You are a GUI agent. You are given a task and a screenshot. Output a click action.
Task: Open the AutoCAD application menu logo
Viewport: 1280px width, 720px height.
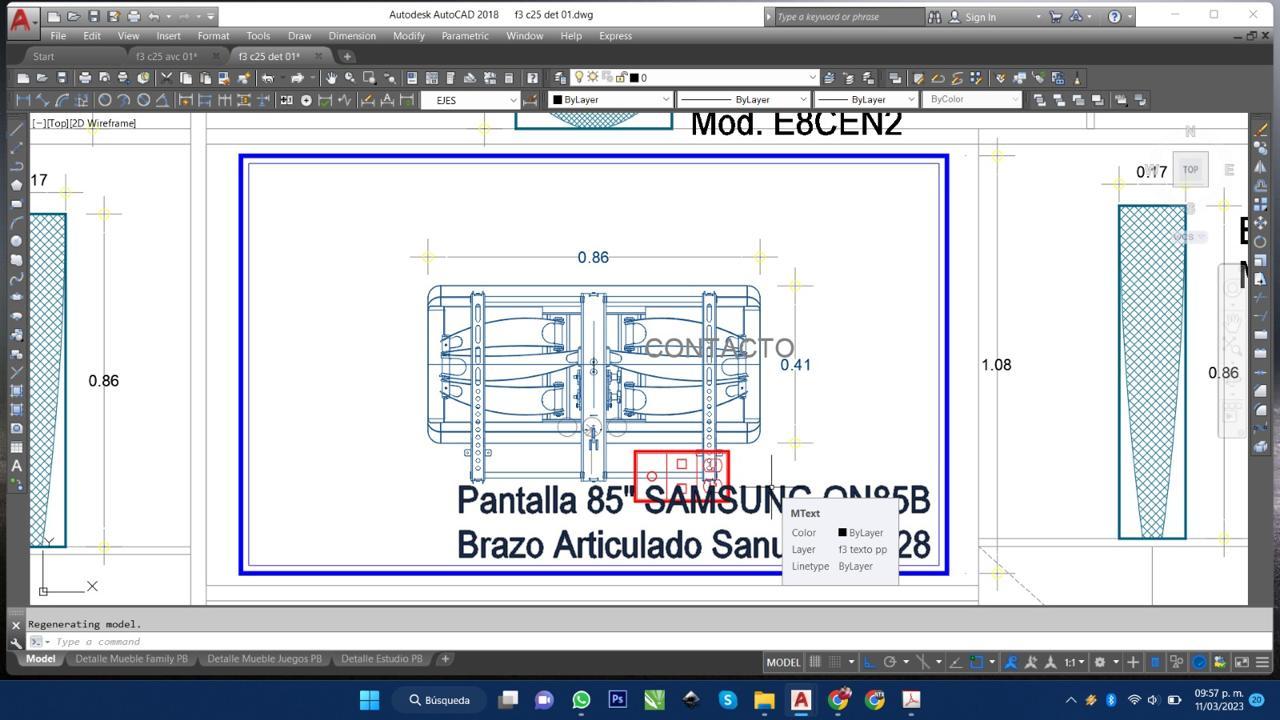19,17
